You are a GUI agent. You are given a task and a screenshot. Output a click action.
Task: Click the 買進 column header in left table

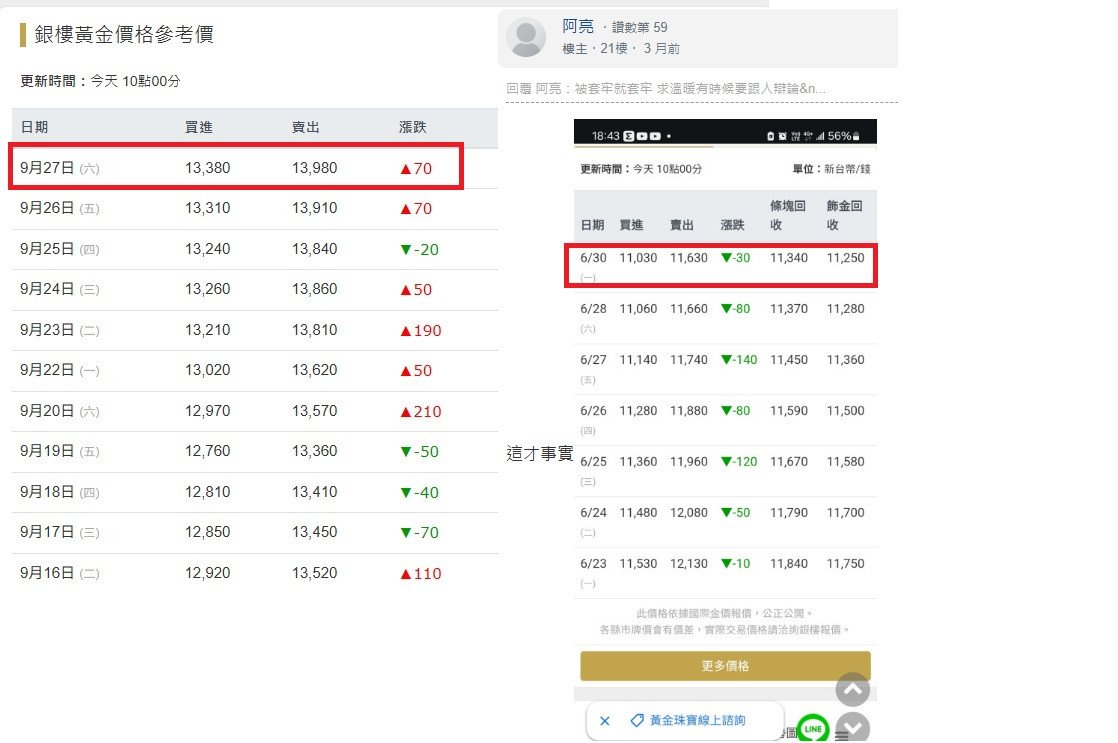(x=199, y=128)
